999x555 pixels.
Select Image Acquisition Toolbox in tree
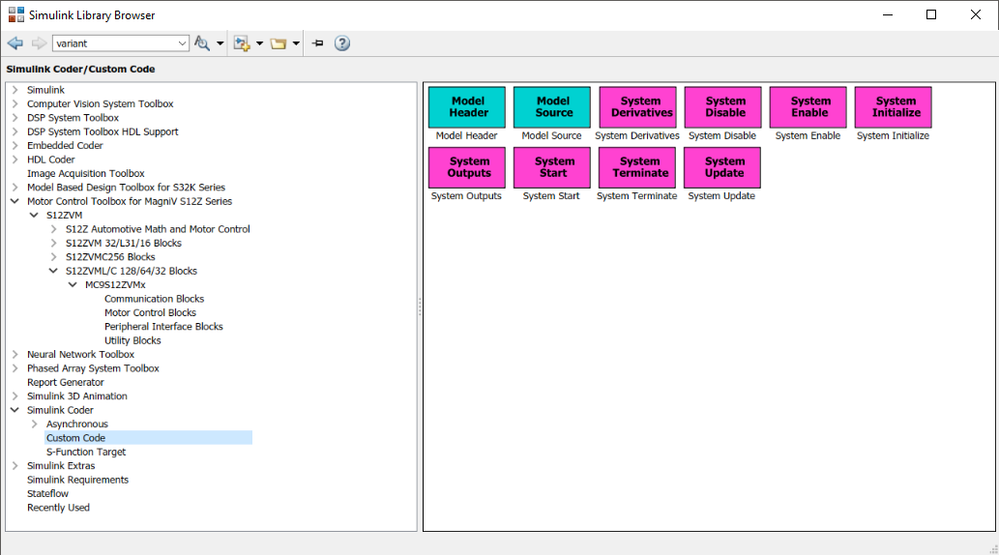click(85, 173)
